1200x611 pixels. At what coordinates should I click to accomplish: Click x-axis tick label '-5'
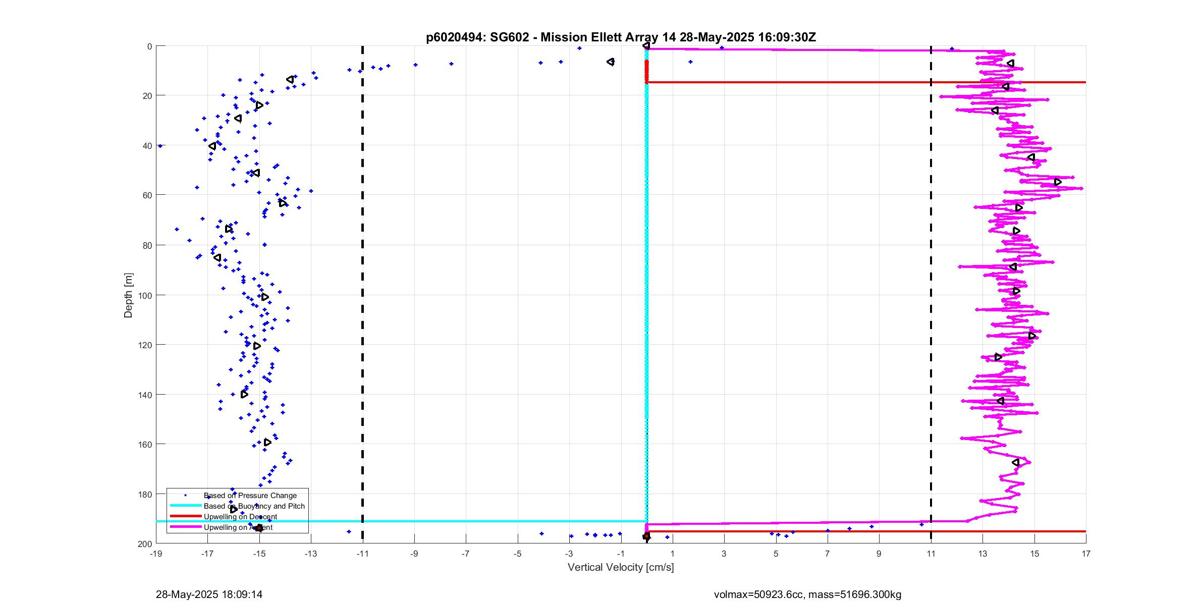click(518, 553)
